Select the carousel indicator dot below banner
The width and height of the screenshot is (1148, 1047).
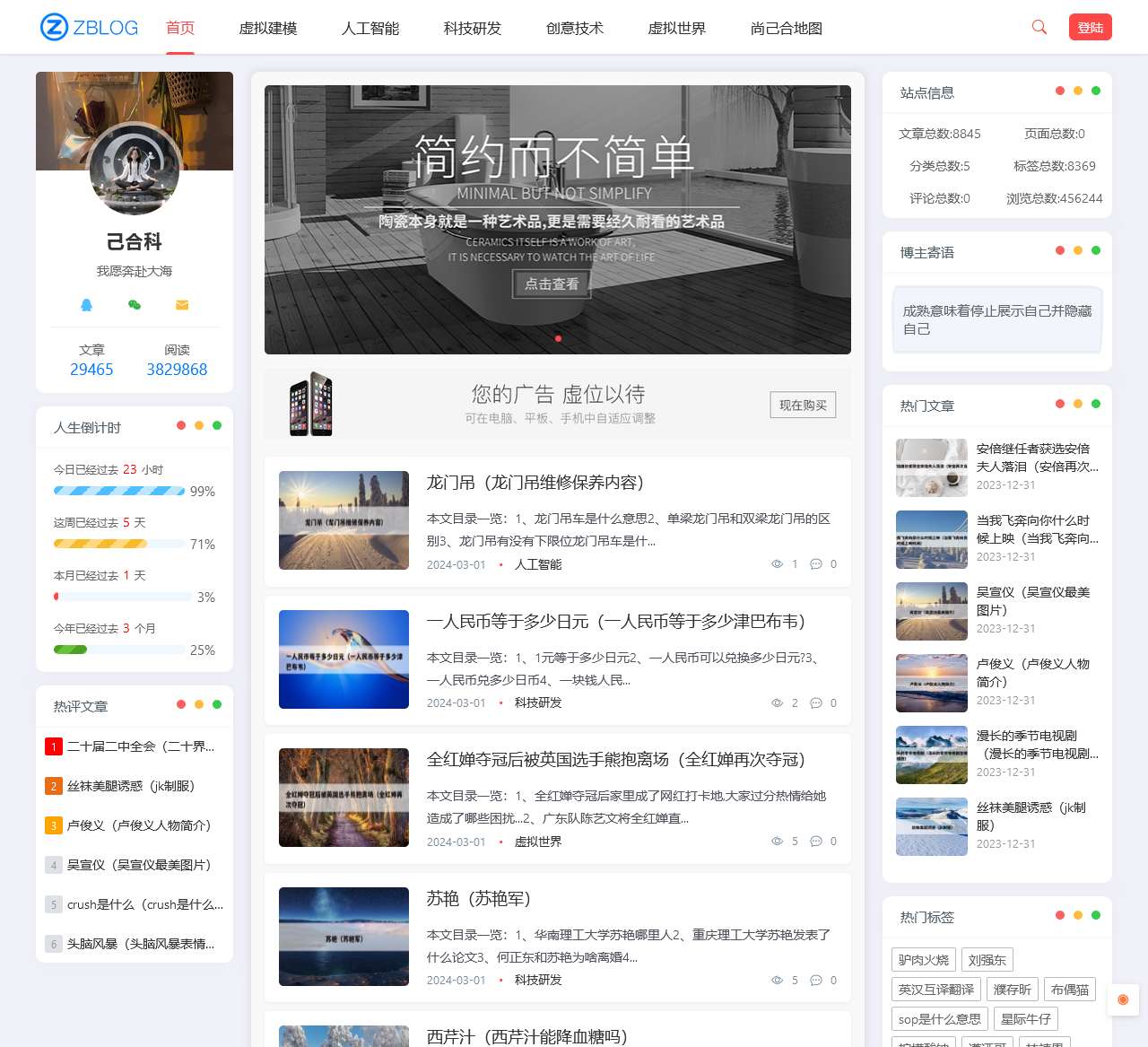pos(558,339)
